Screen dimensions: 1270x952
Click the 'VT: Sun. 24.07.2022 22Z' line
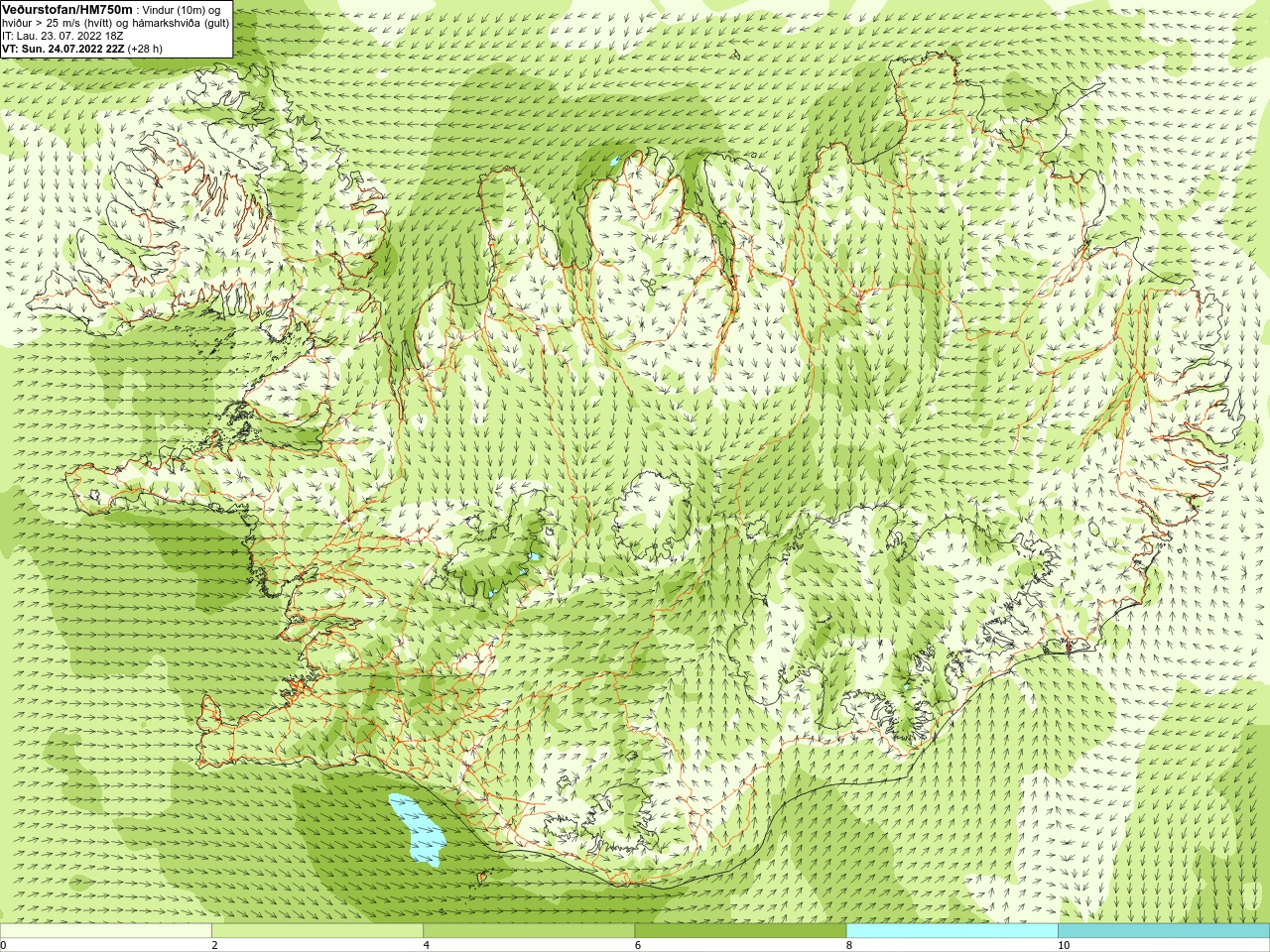pos(63,48)
